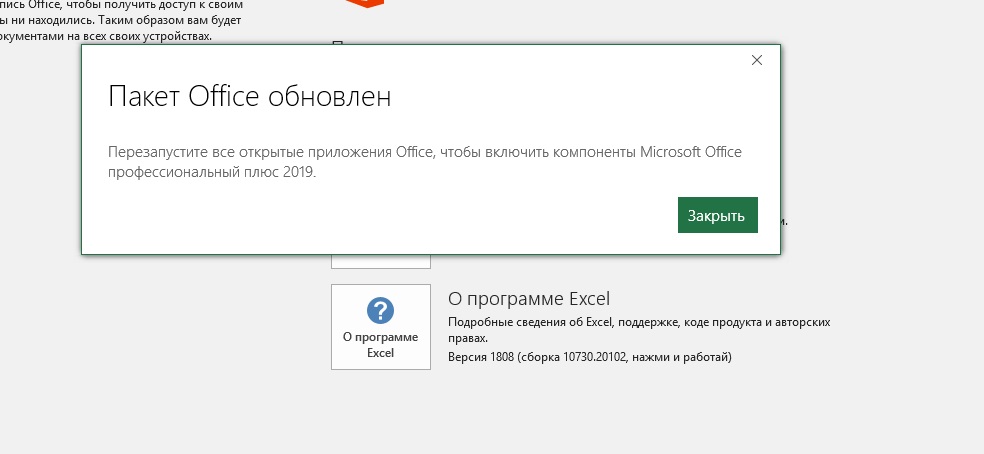Click the Перезапустите все открытые приложения message

pos(425,152)
